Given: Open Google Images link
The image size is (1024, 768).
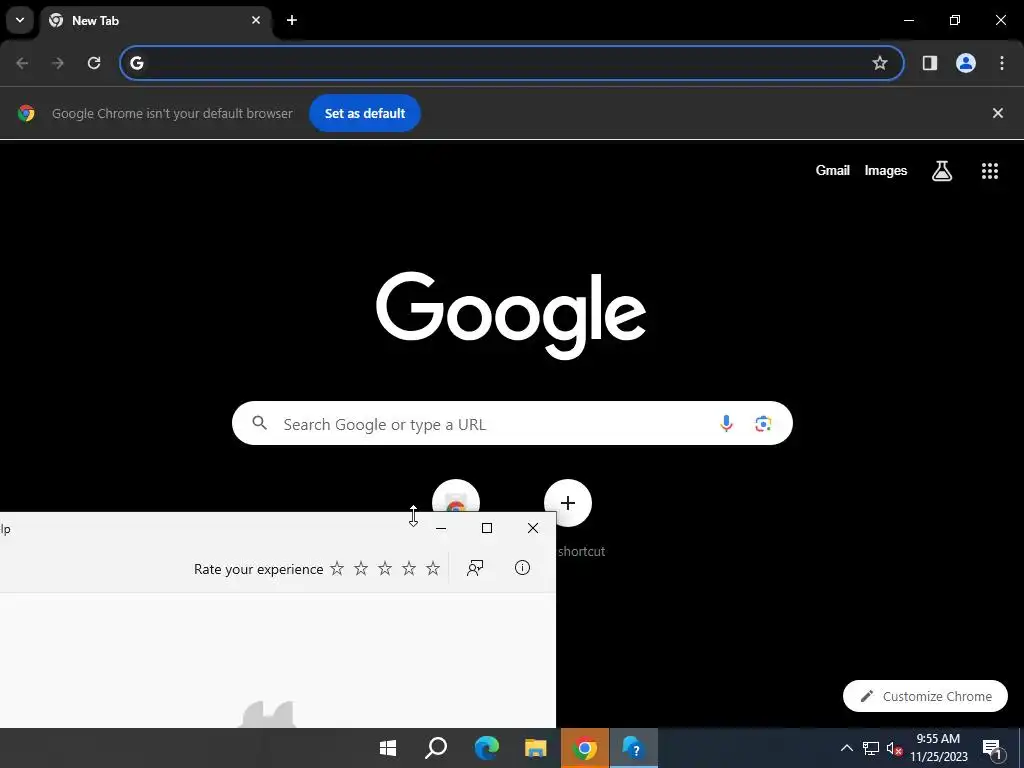Looking at the screenshot, I should coord(886,170).
